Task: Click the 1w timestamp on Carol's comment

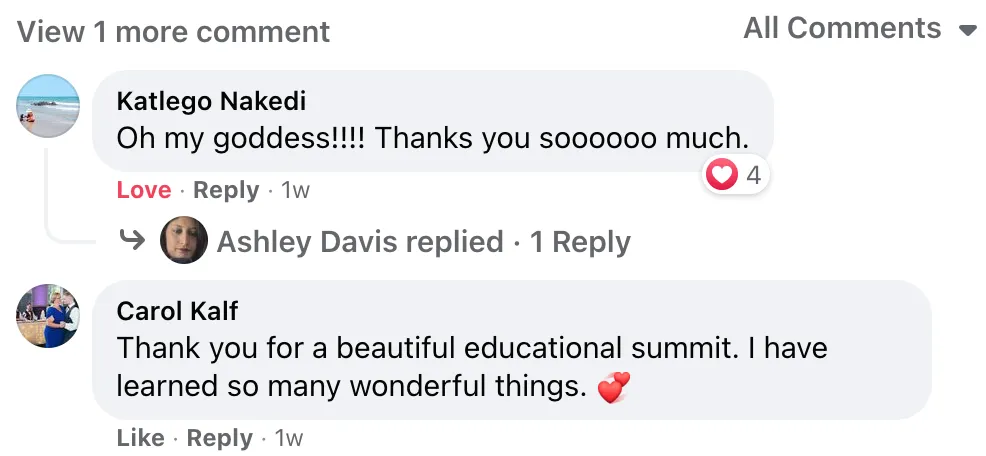Action: tap(289, 438)
